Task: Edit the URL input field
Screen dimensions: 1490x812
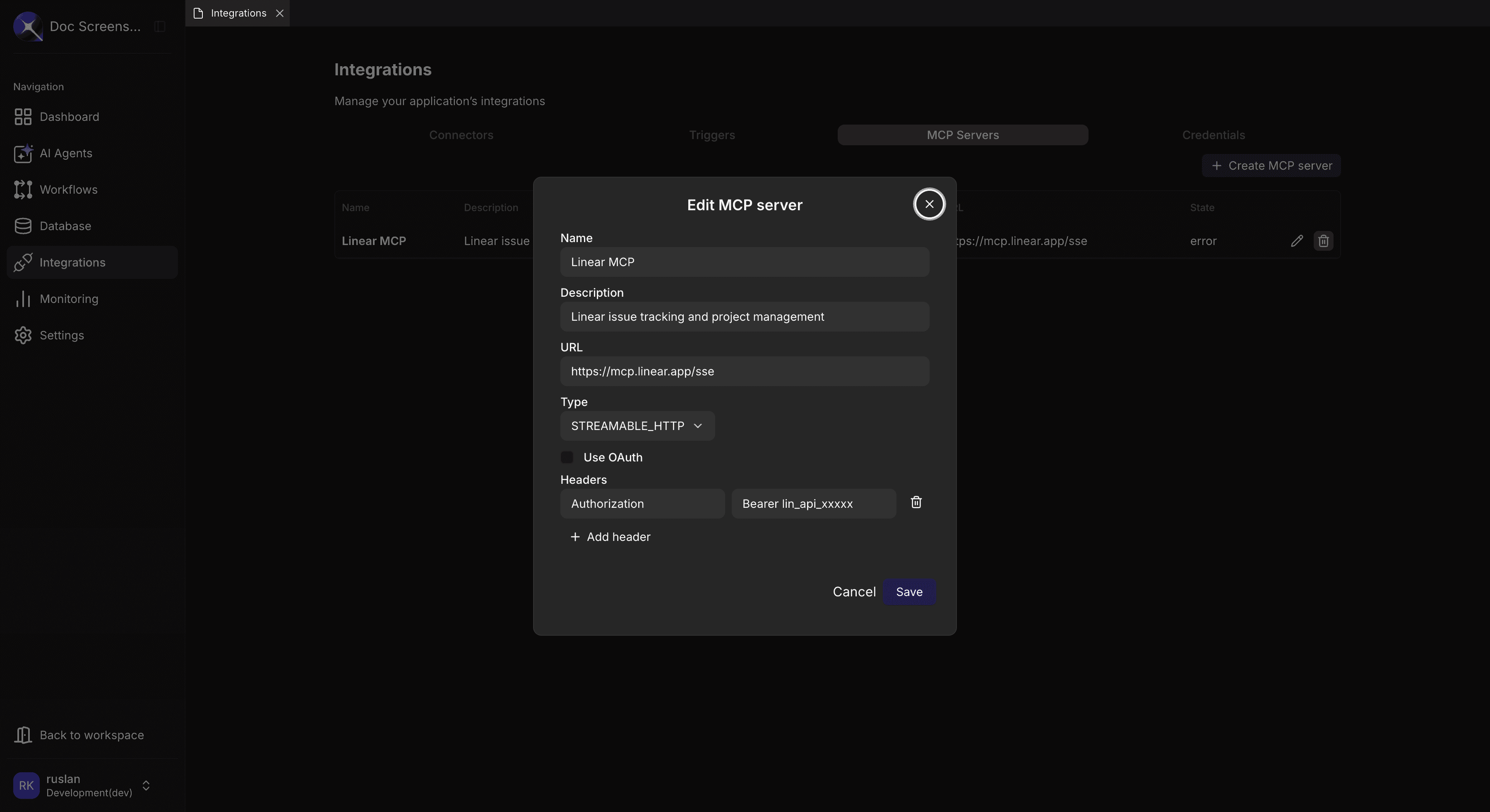Action: (x=744, y=371)
